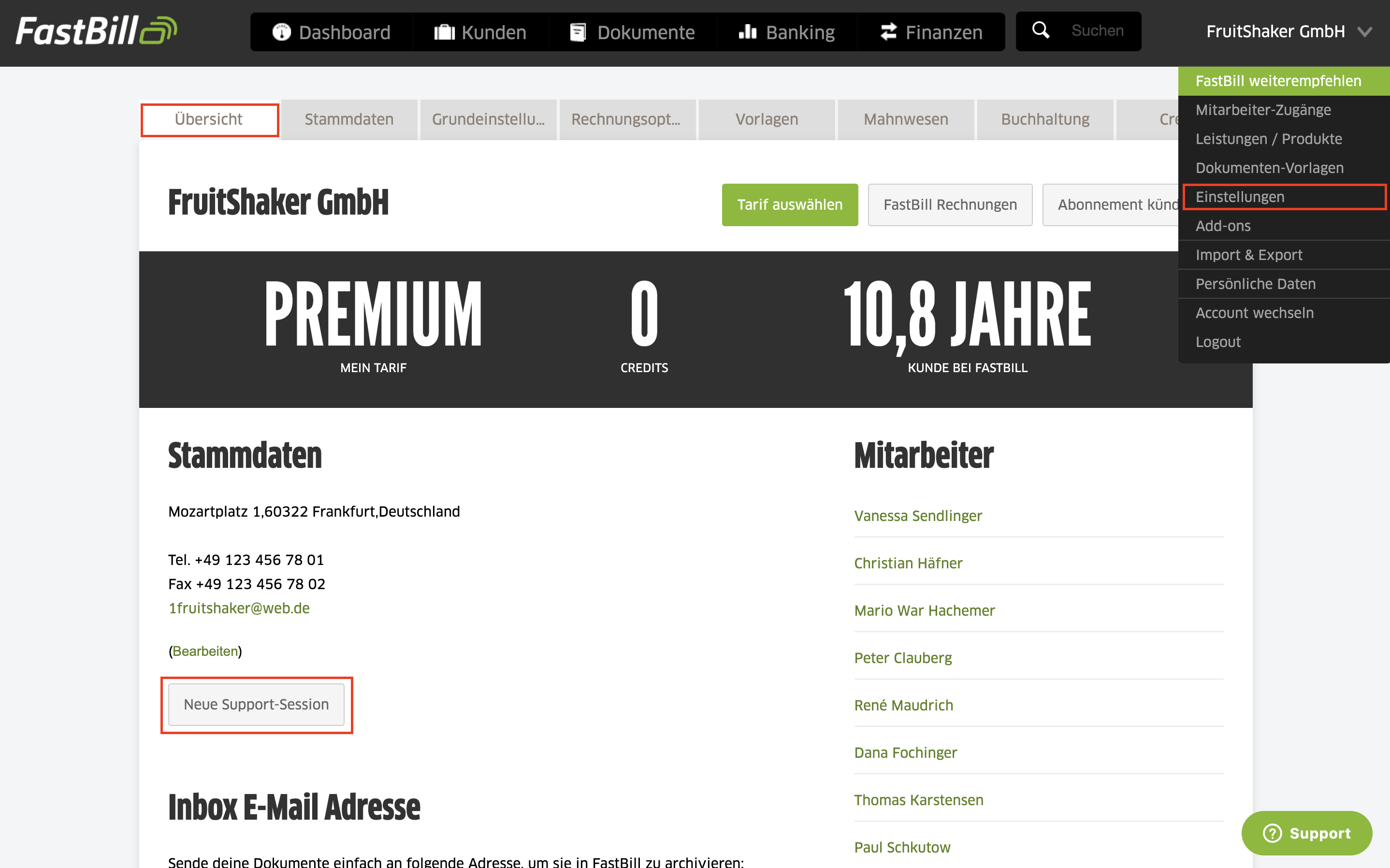
Task: Open Mitarbeiter-Zugänge from account menu
Action: tap(1284, 110)
